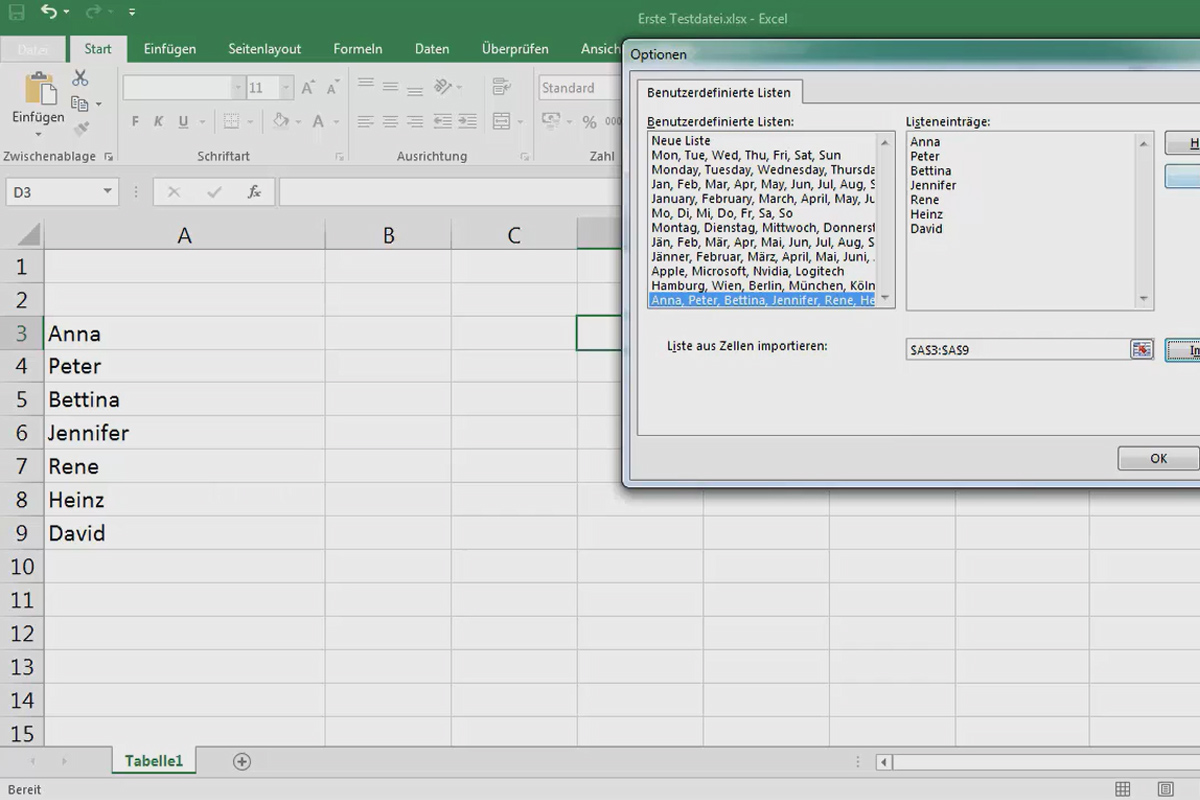Open the font name combo box
The image size is (1200, 800).
click(x=184, y=88)
